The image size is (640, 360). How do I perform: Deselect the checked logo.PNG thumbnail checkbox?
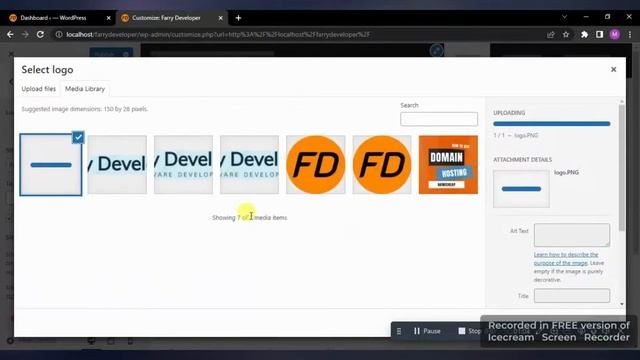click(78, 138)
